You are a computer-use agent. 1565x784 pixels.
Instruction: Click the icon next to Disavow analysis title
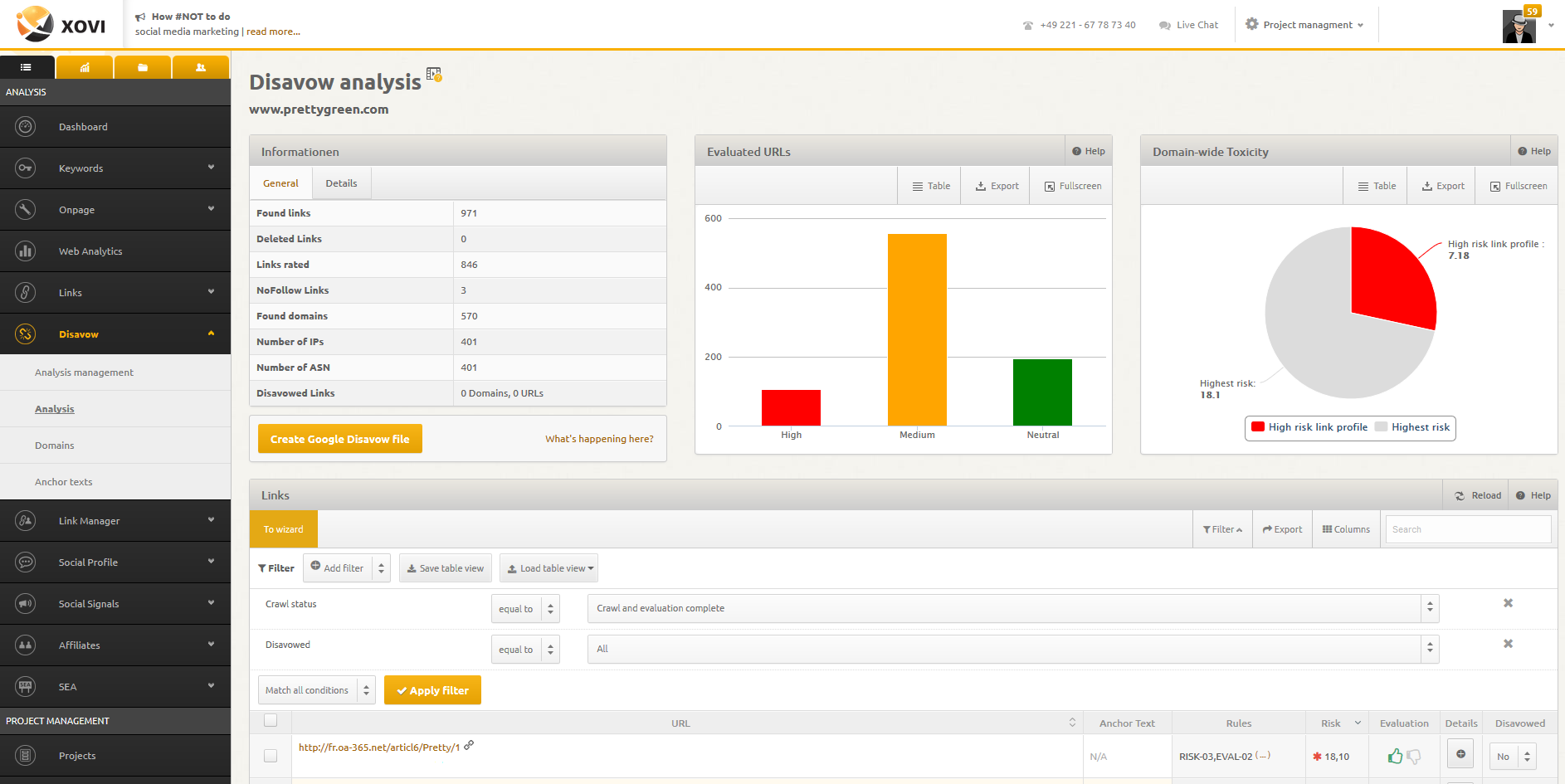(434, 75)
